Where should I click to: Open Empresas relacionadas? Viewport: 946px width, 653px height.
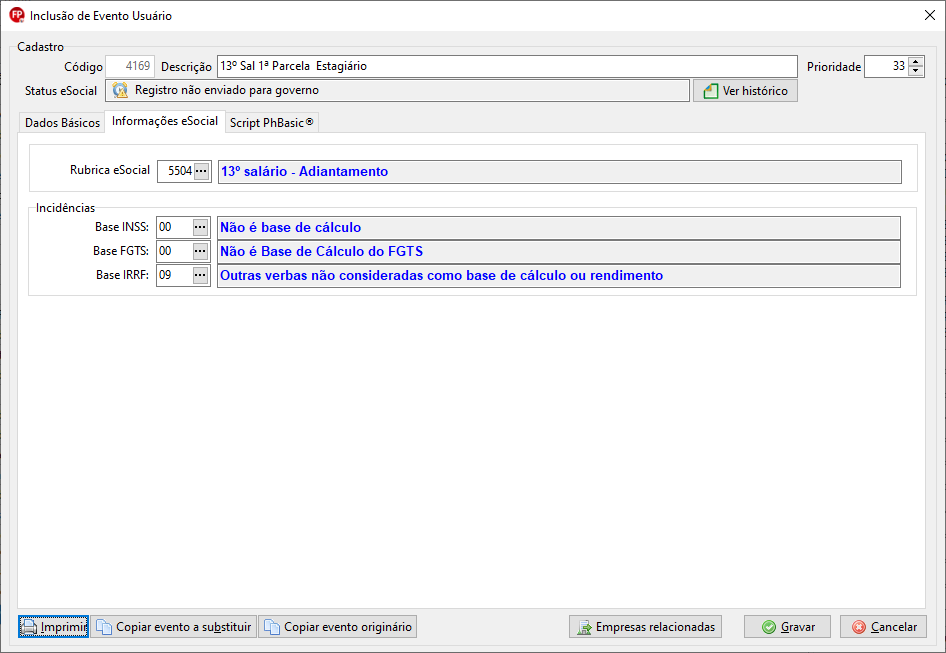click(646, 627)
